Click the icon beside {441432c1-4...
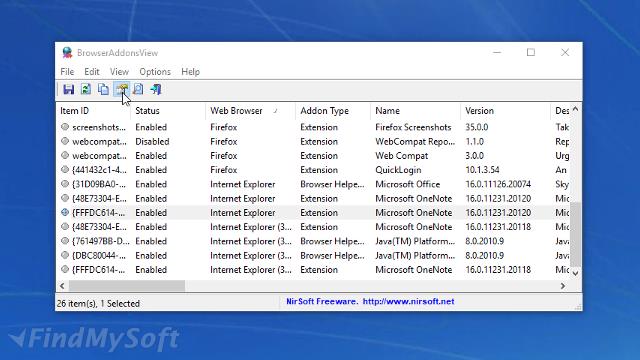Viewport: 640px width, 360px height. pos(65,169)
